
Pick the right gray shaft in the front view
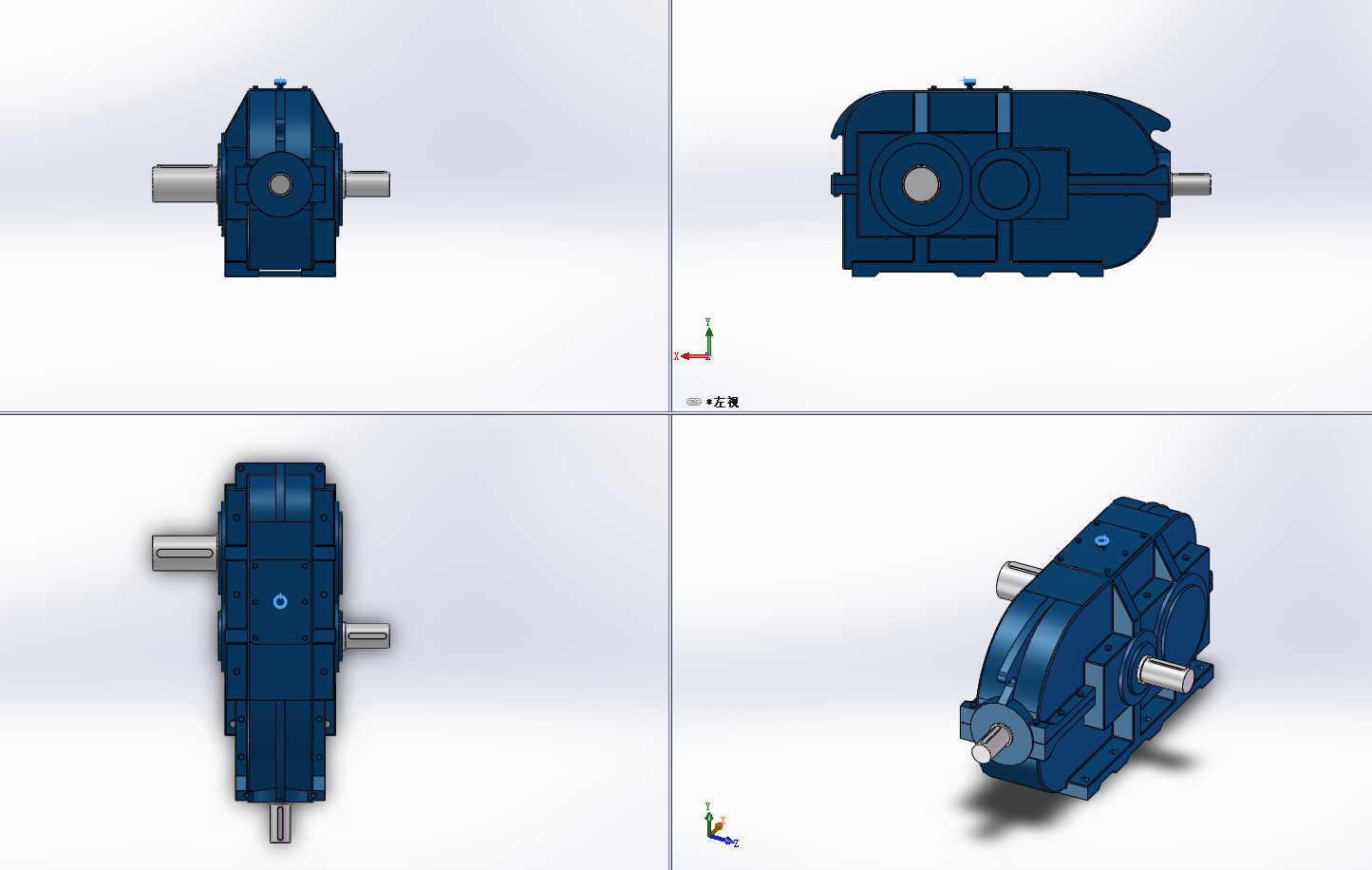366,183
